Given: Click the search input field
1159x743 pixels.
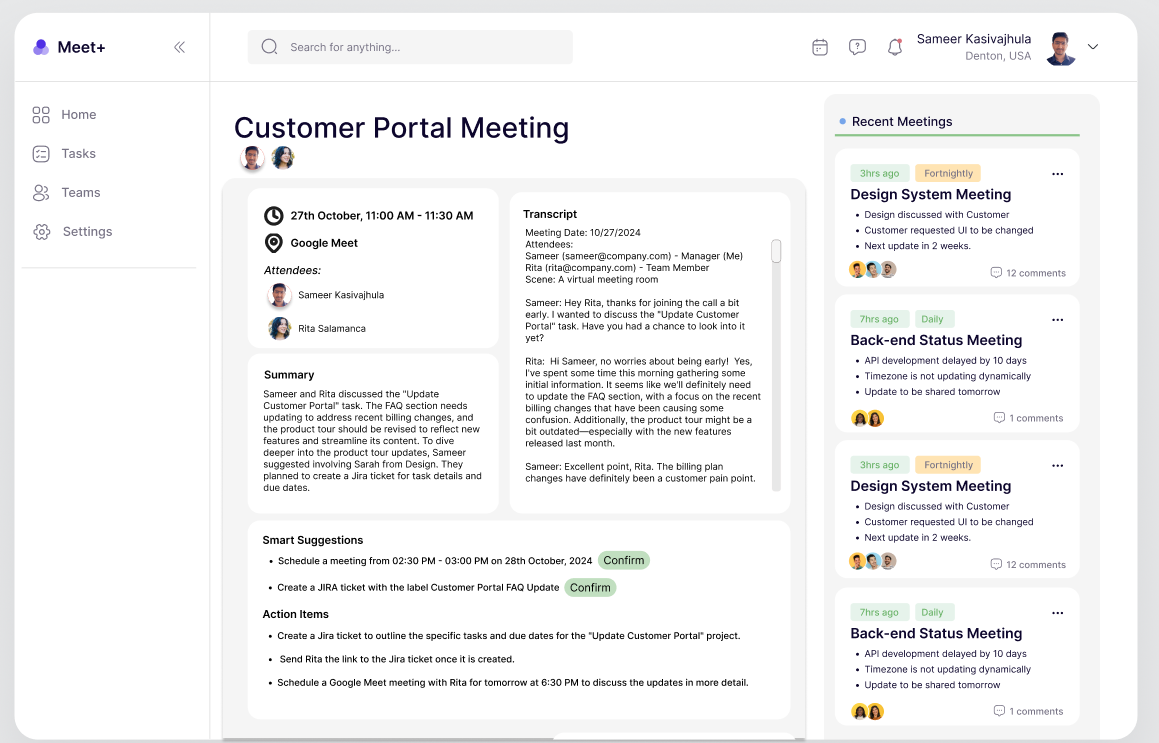Looking at the screenshot, I should point(410,46).
